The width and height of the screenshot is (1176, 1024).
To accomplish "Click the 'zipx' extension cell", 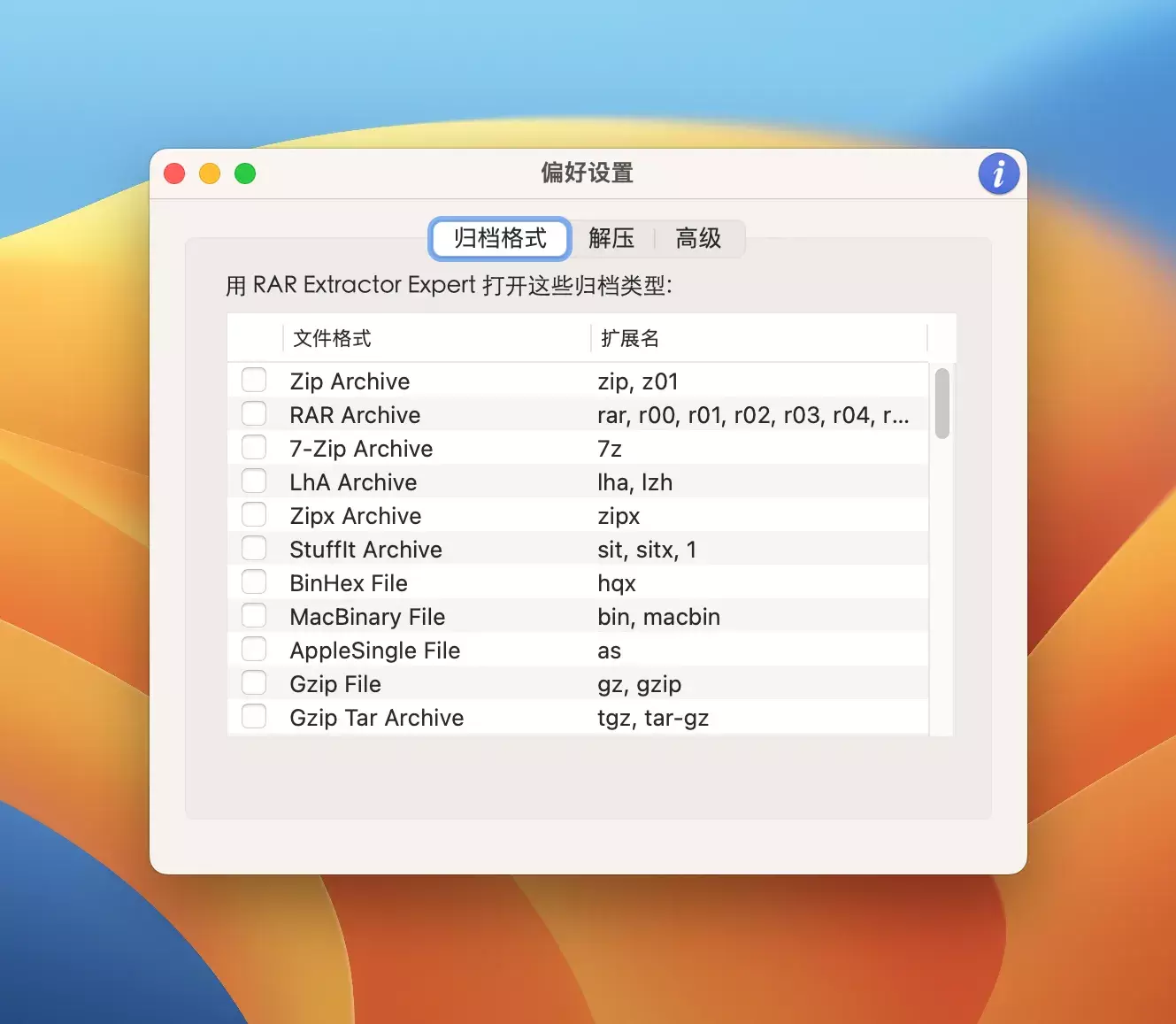I will pos(619,516).
